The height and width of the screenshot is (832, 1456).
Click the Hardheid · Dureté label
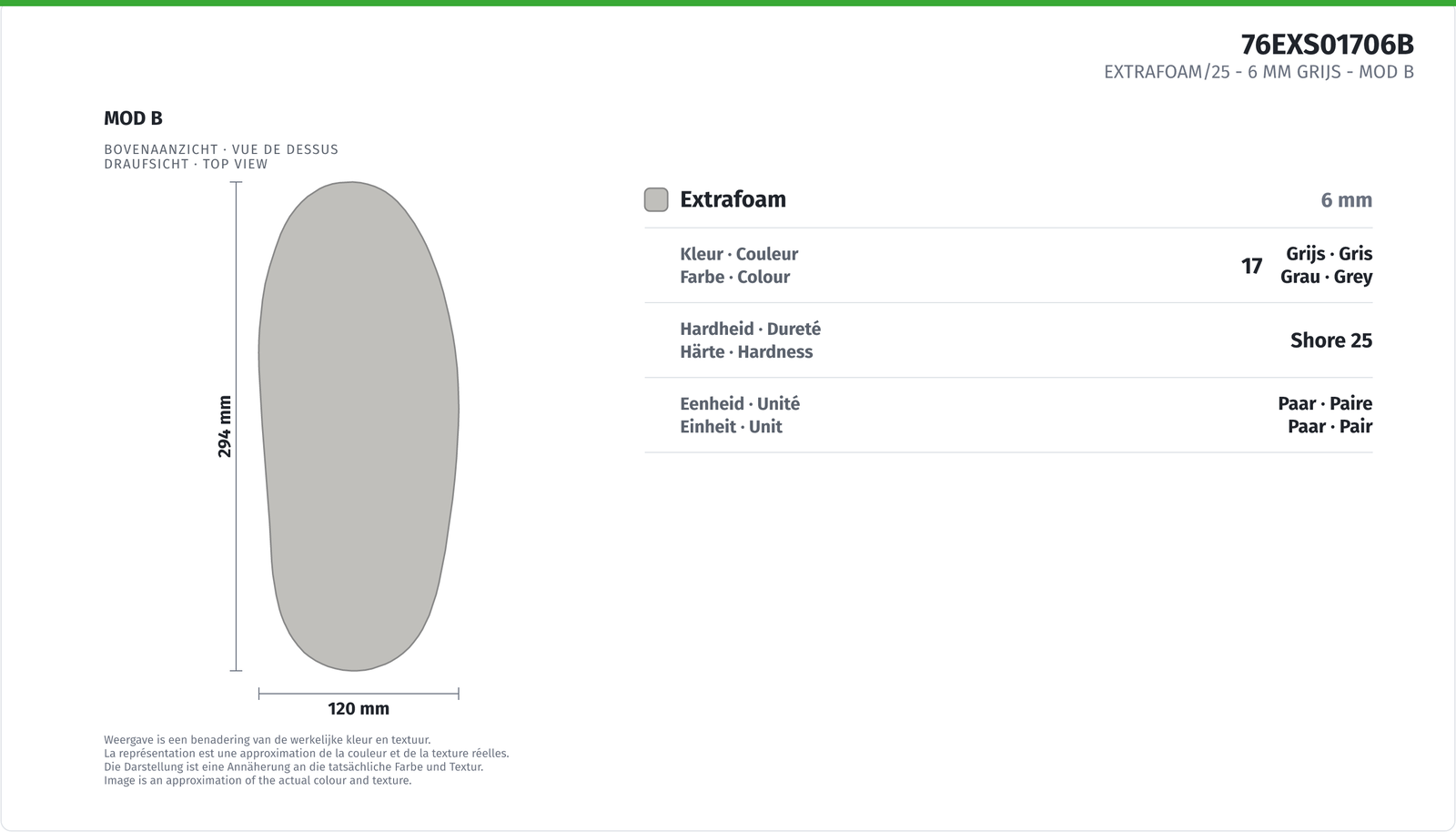click(750, 329)
